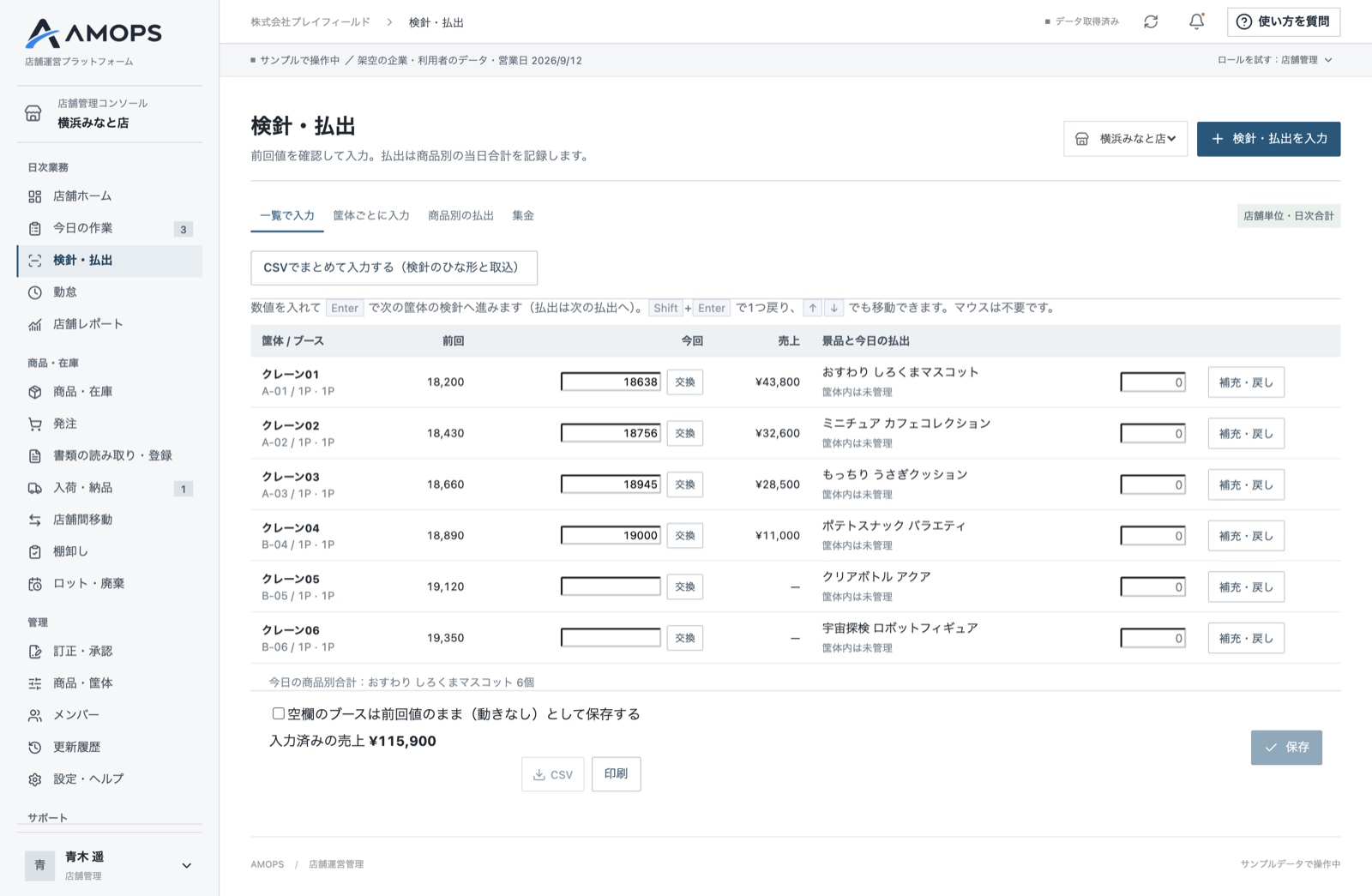The width and height of the screenshot is (1372, 896).
Task: Click クレーン01 current reading field
Action: coord(611,382)
